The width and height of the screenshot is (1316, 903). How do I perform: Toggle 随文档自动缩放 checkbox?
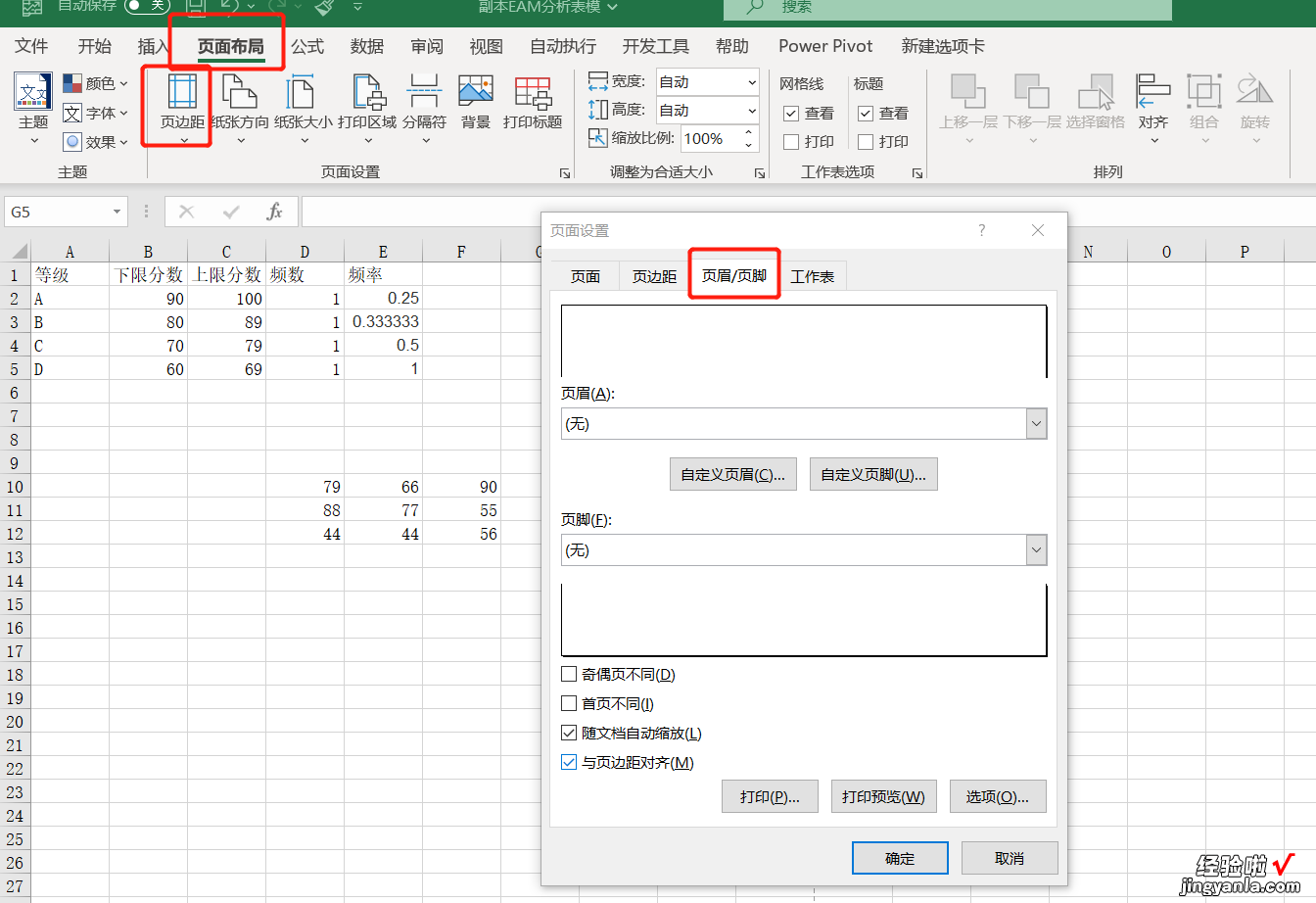[569, 733]
